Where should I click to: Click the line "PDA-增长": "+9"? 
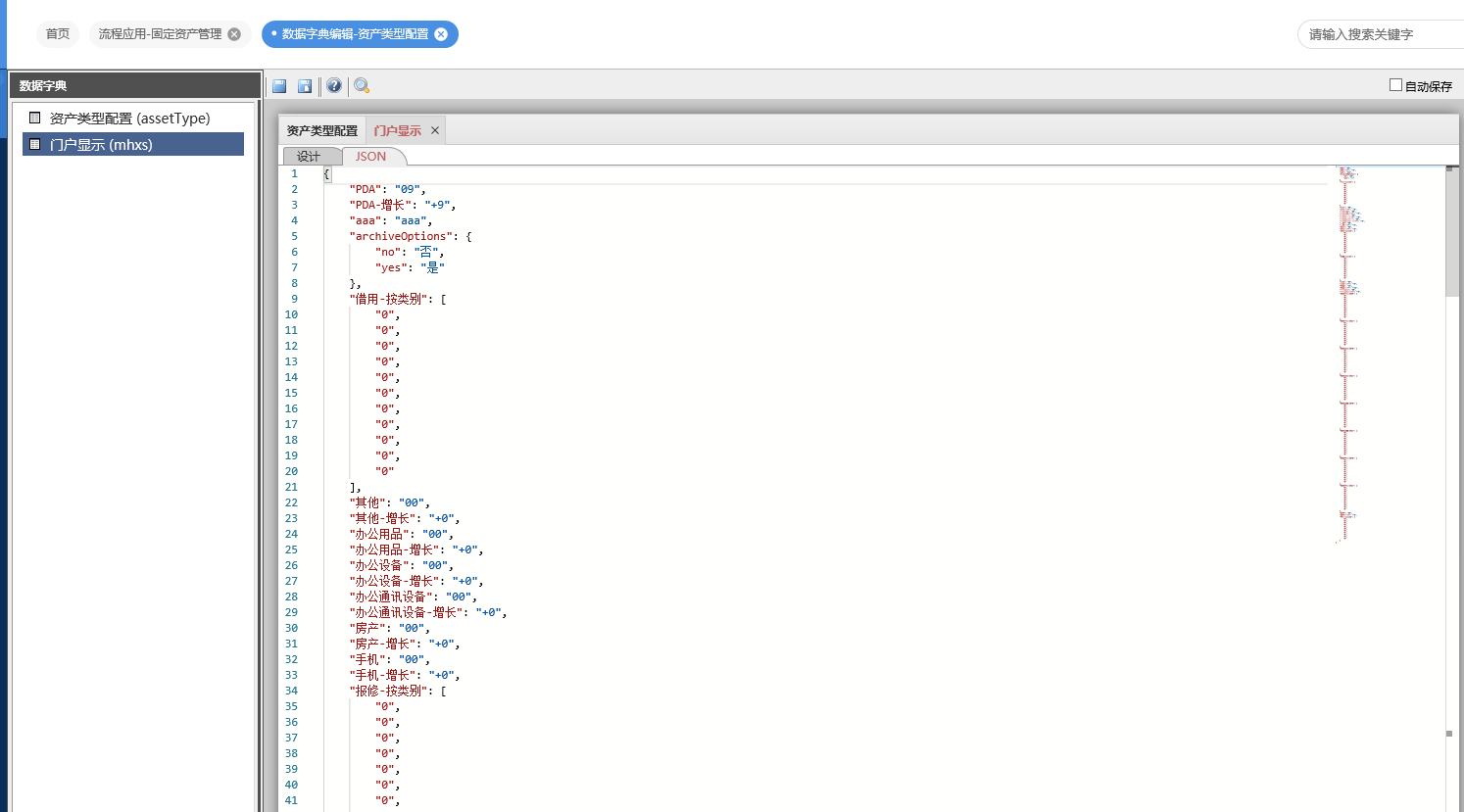(x=403, y=205)
